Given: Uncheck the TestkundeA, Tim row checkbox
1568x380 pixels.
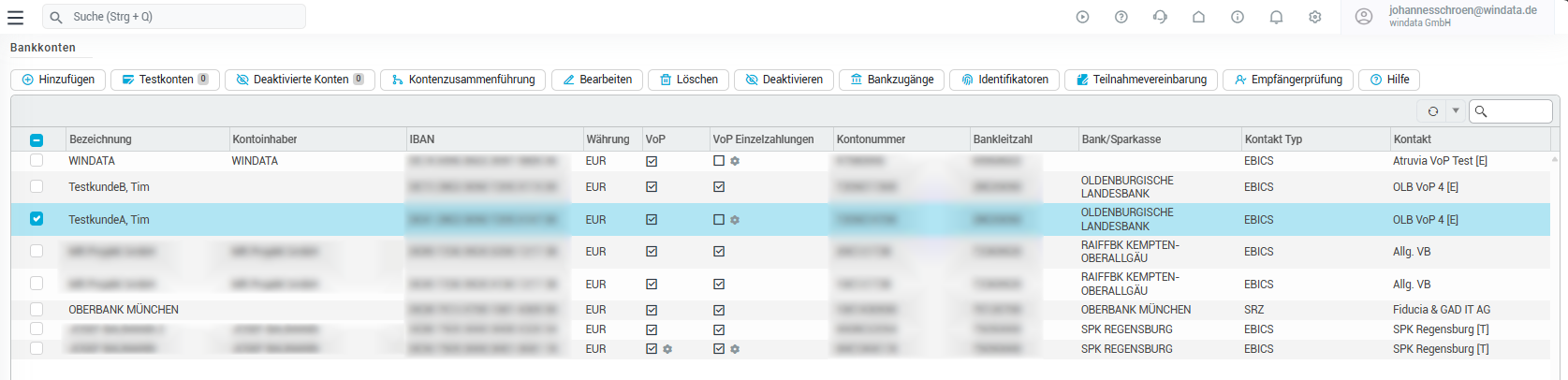Looking at the screenshot, I should pyautogui.click(x=37, y=219).
